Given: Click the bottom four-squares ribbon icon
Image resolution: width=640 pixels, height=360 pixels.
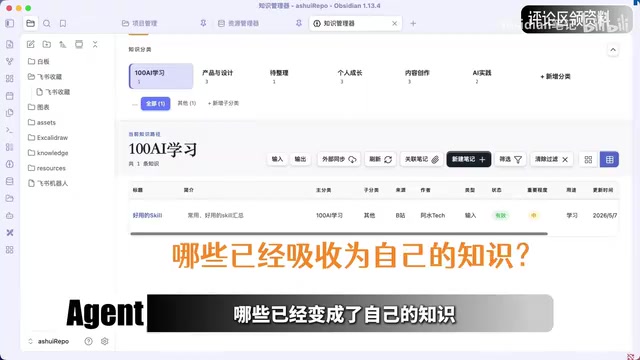Looking at the screenshot, I should [9, 250].
